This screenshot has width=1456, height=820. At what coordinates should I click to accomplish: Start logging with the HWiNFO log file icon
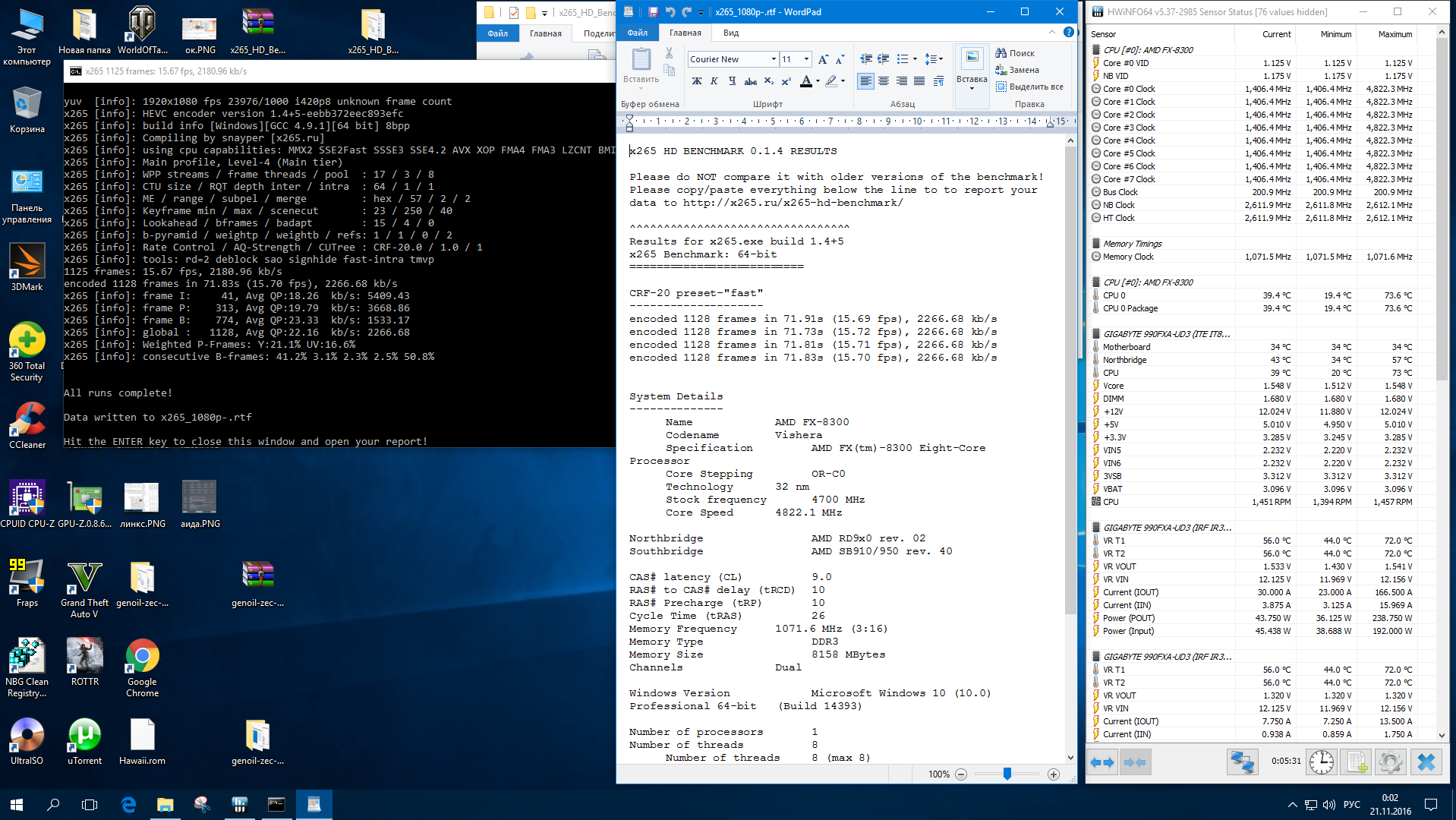1357,762
